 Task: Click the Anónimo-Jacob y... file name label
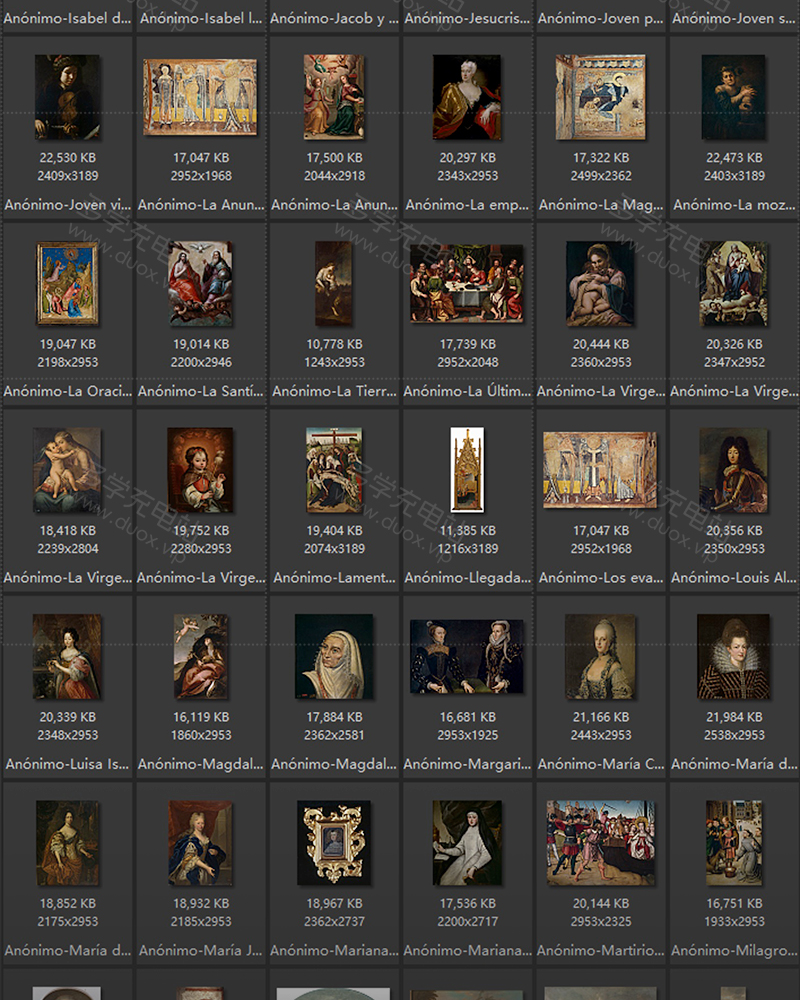point(334,18)
